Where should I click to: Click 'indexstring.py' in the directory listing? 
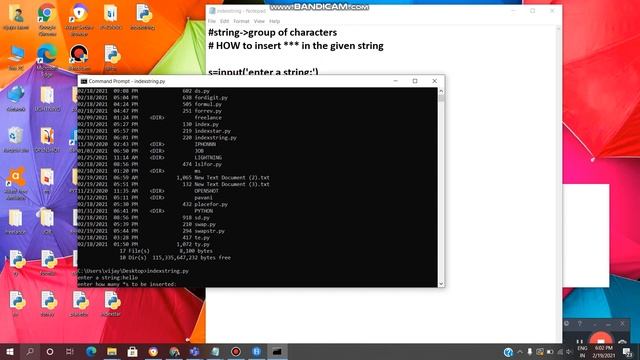click(x=216, y=138)
